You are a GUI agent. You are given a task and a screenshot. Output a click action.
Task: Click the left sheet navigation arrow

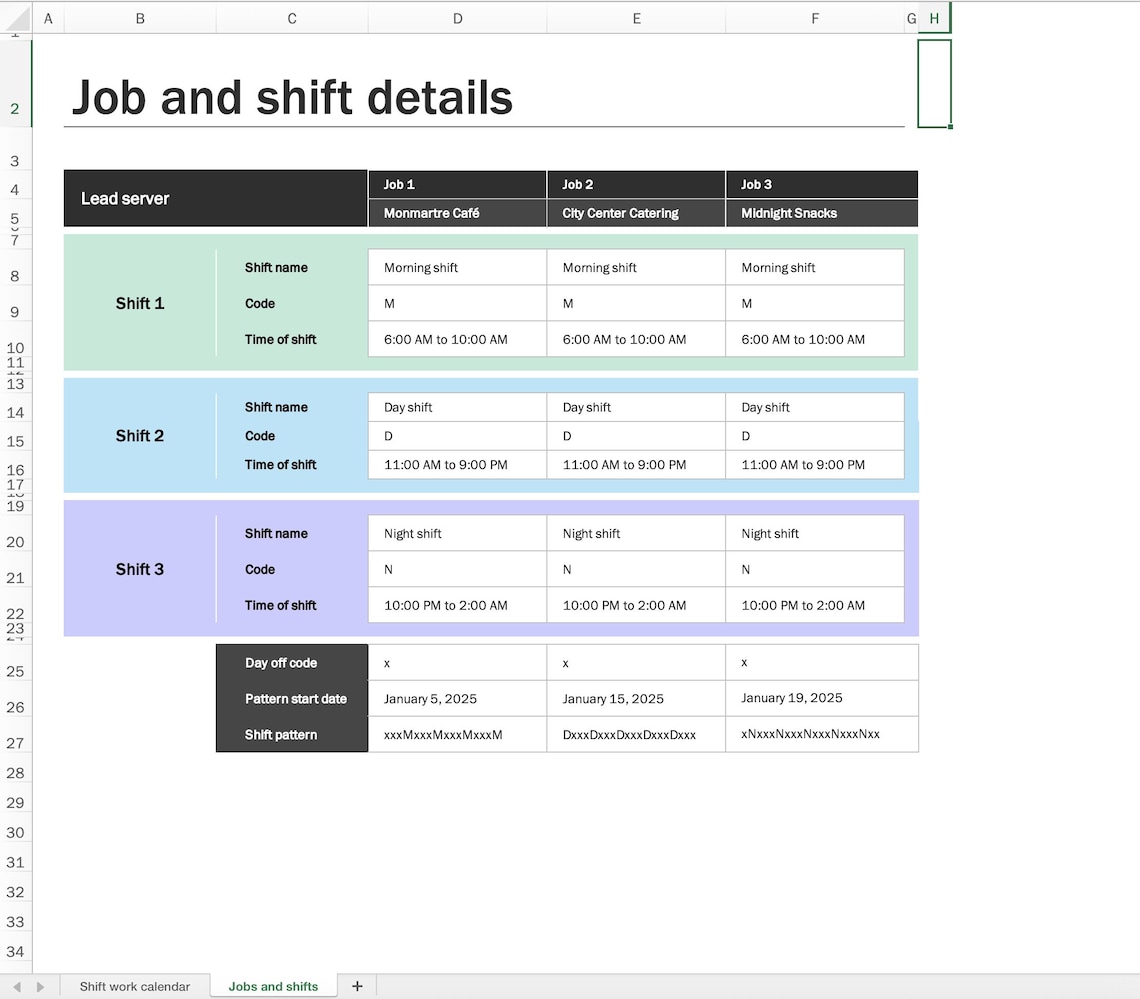click(x=18, y=986)
